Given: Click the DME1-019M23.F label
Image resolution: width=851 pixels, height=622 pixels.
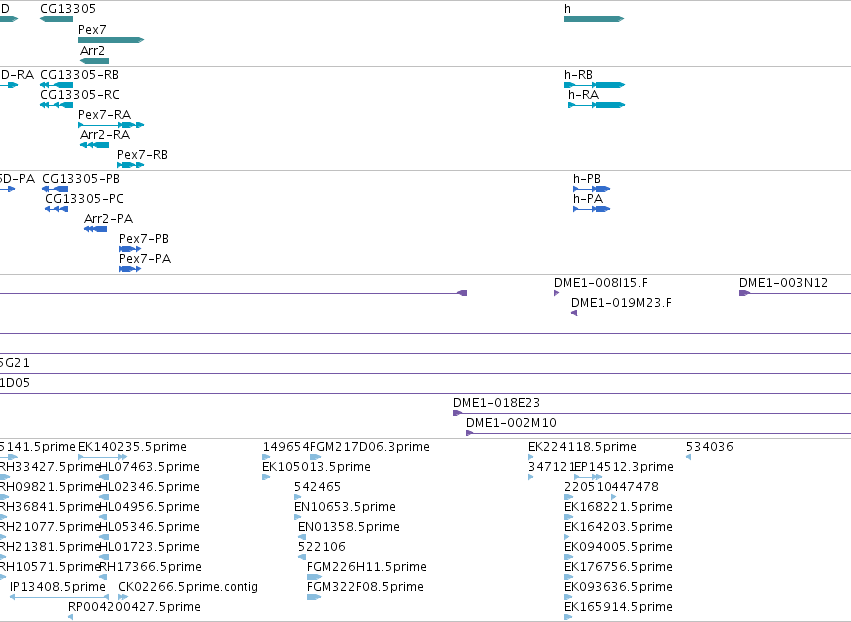Looking at the screenshot, I should click(621, 303).
